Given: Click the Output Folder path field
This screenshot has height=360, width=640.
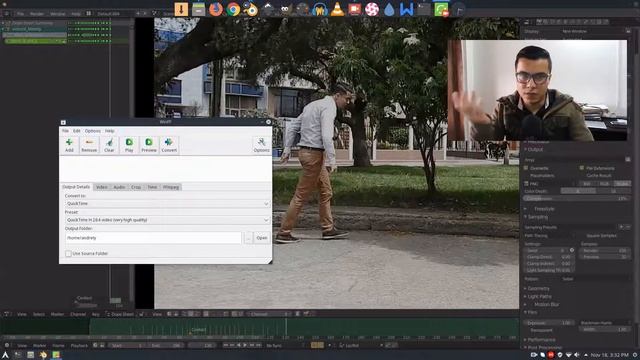Looking at the screenshot, I should coord(153,238).
